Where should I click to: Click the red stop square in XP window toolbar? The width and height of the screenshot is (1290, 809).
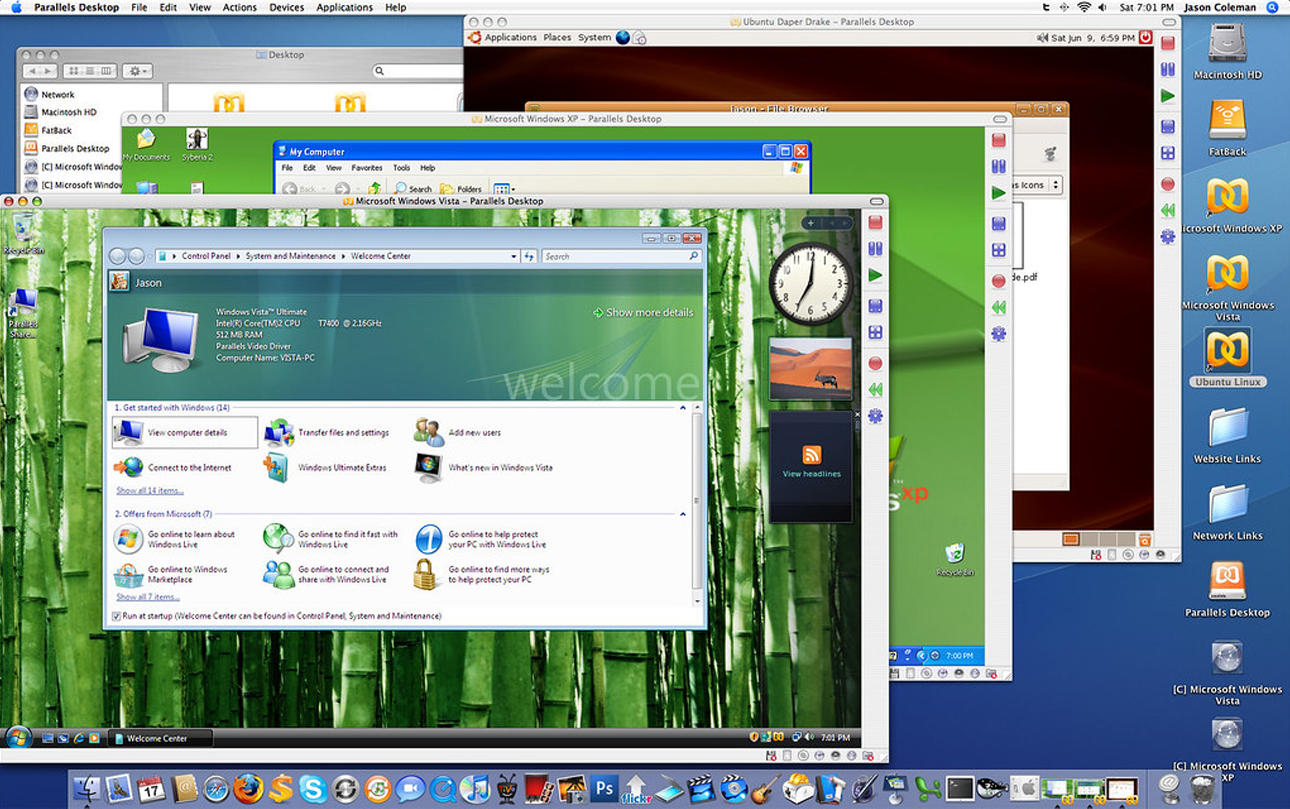[x=998, y=140]
